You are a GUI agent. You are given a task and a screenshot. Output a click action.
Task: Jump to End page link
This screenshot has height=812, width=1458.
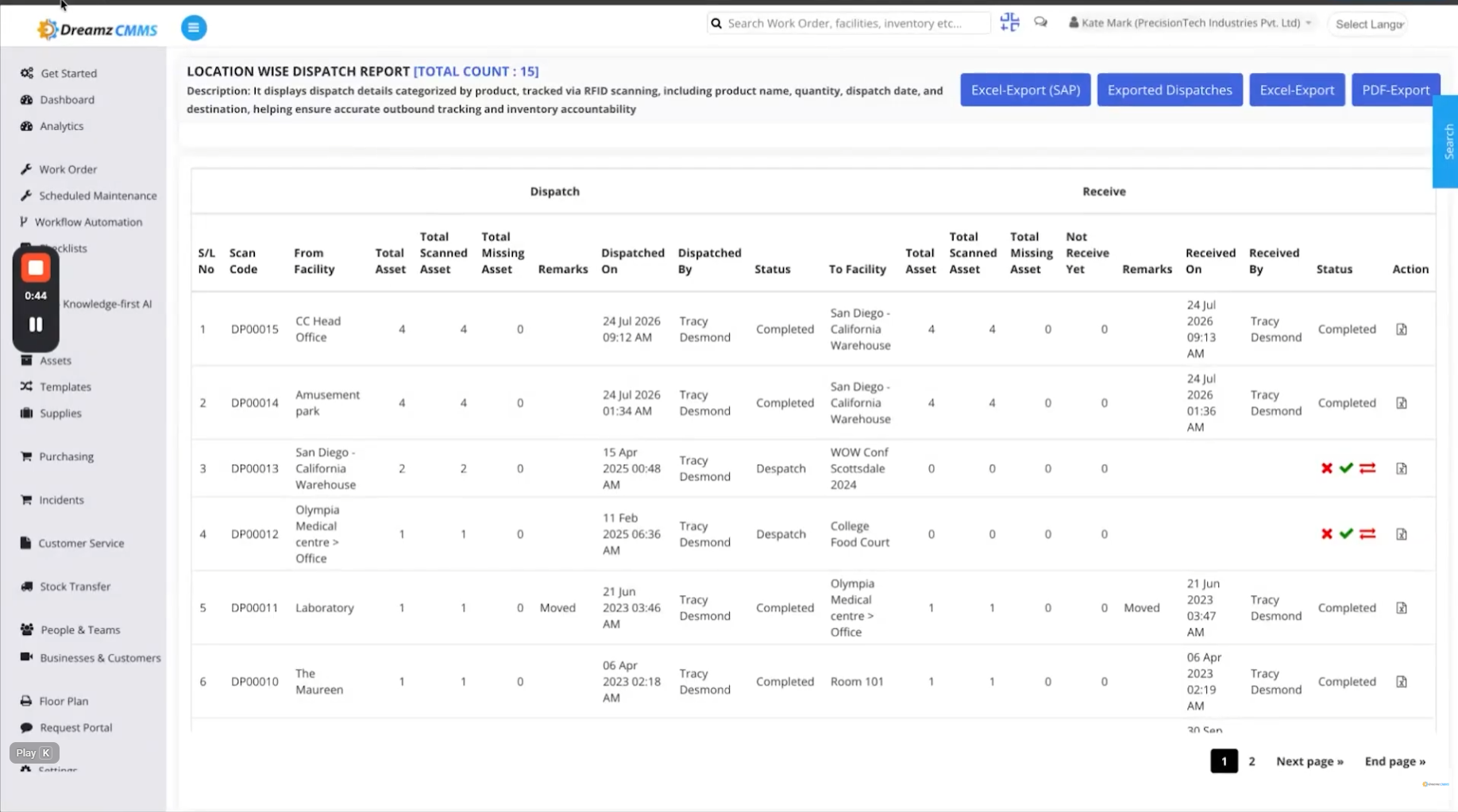tap(1394, 761)
